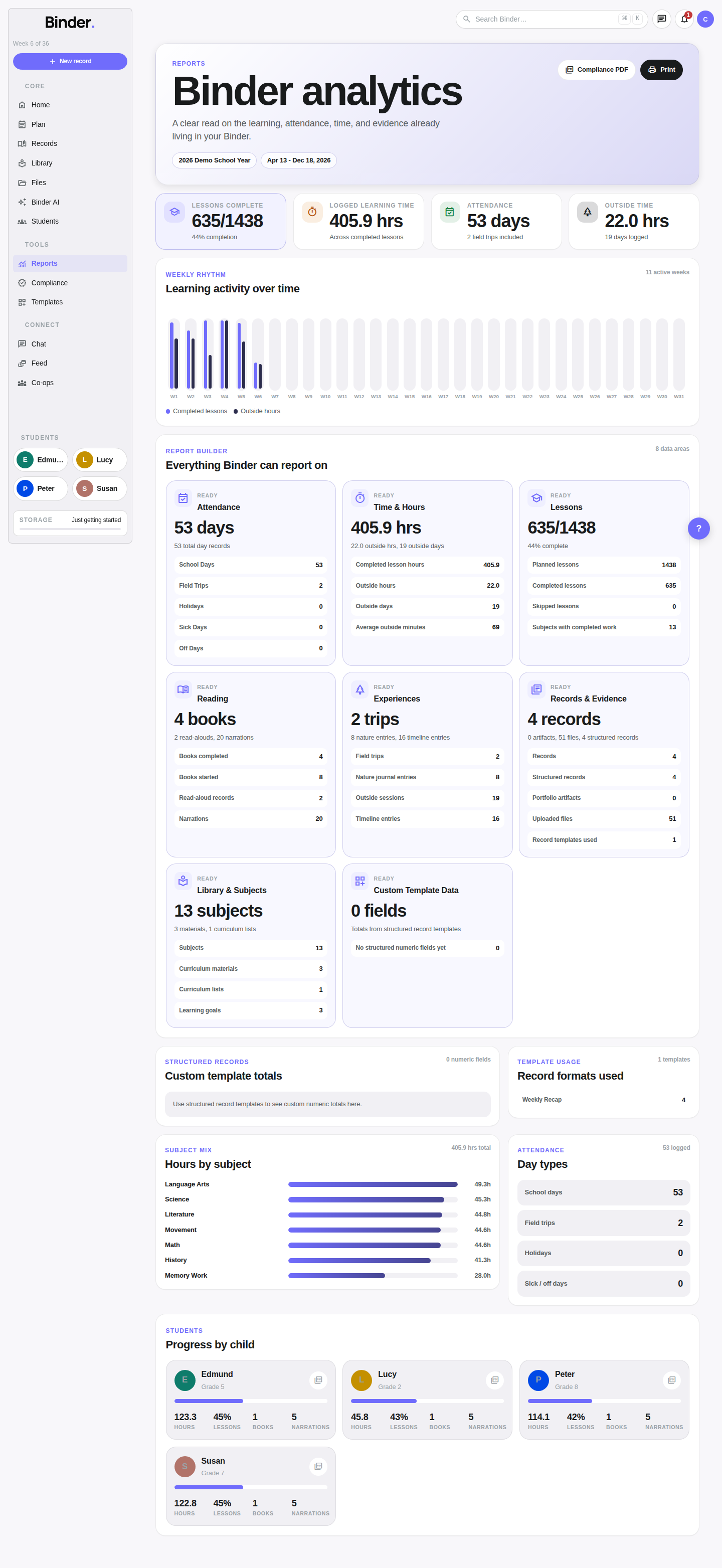This screenshot has width=722, height=1568.
Task: Click the Co-ops people icon
Action: point(22,383)
